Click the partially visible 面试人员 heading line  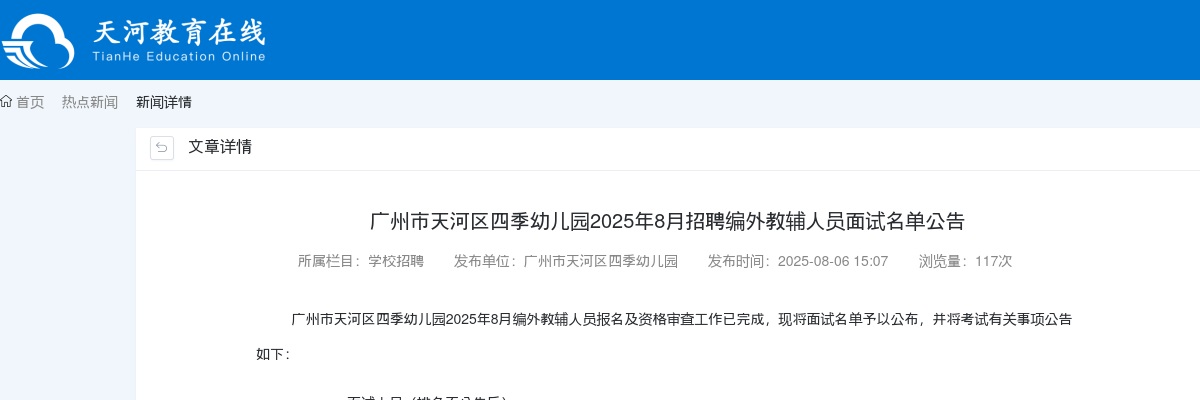(x=427, y=397)
